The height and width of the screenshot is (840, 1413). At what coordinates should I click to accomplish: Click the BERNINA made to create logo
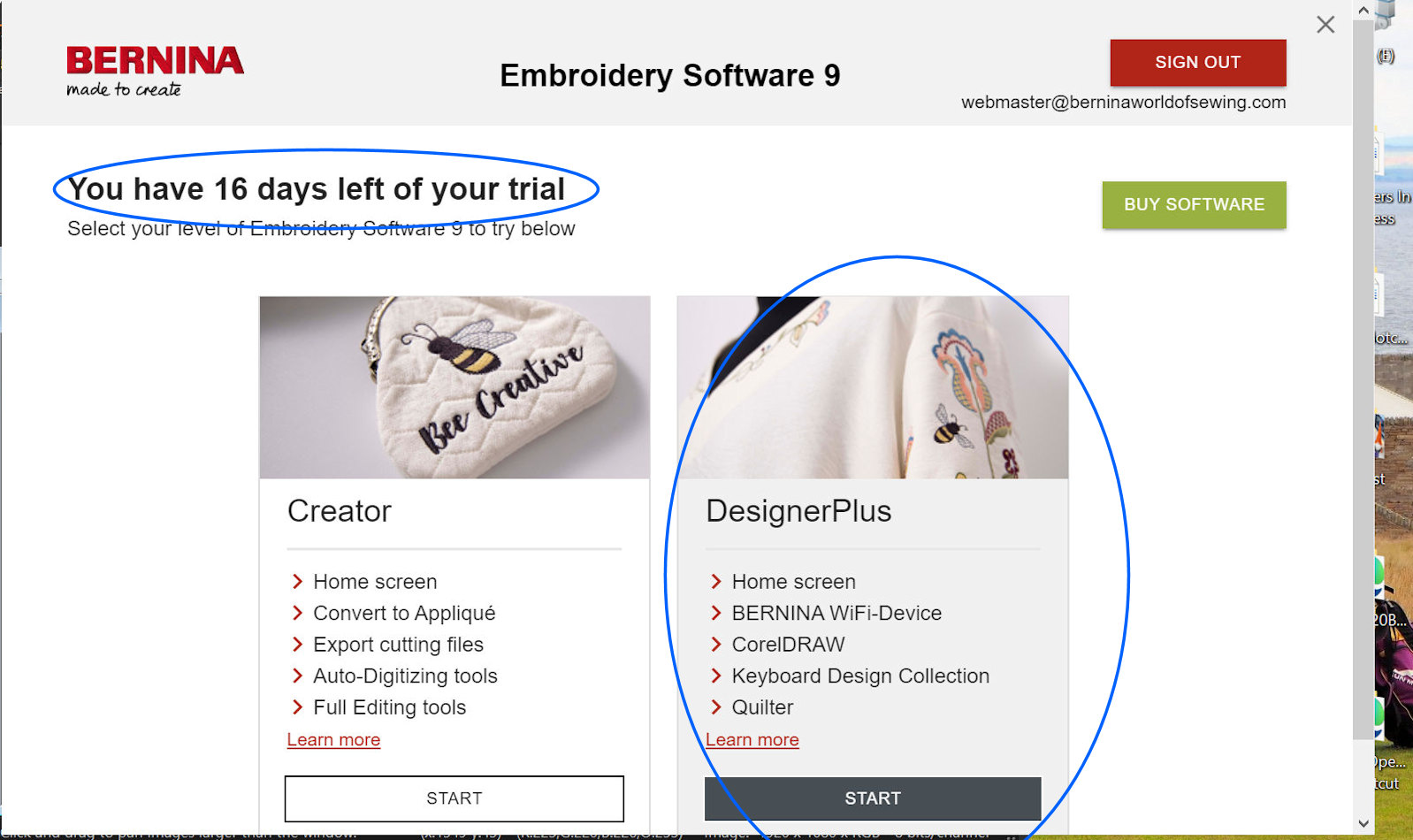[x=155, y=72]
